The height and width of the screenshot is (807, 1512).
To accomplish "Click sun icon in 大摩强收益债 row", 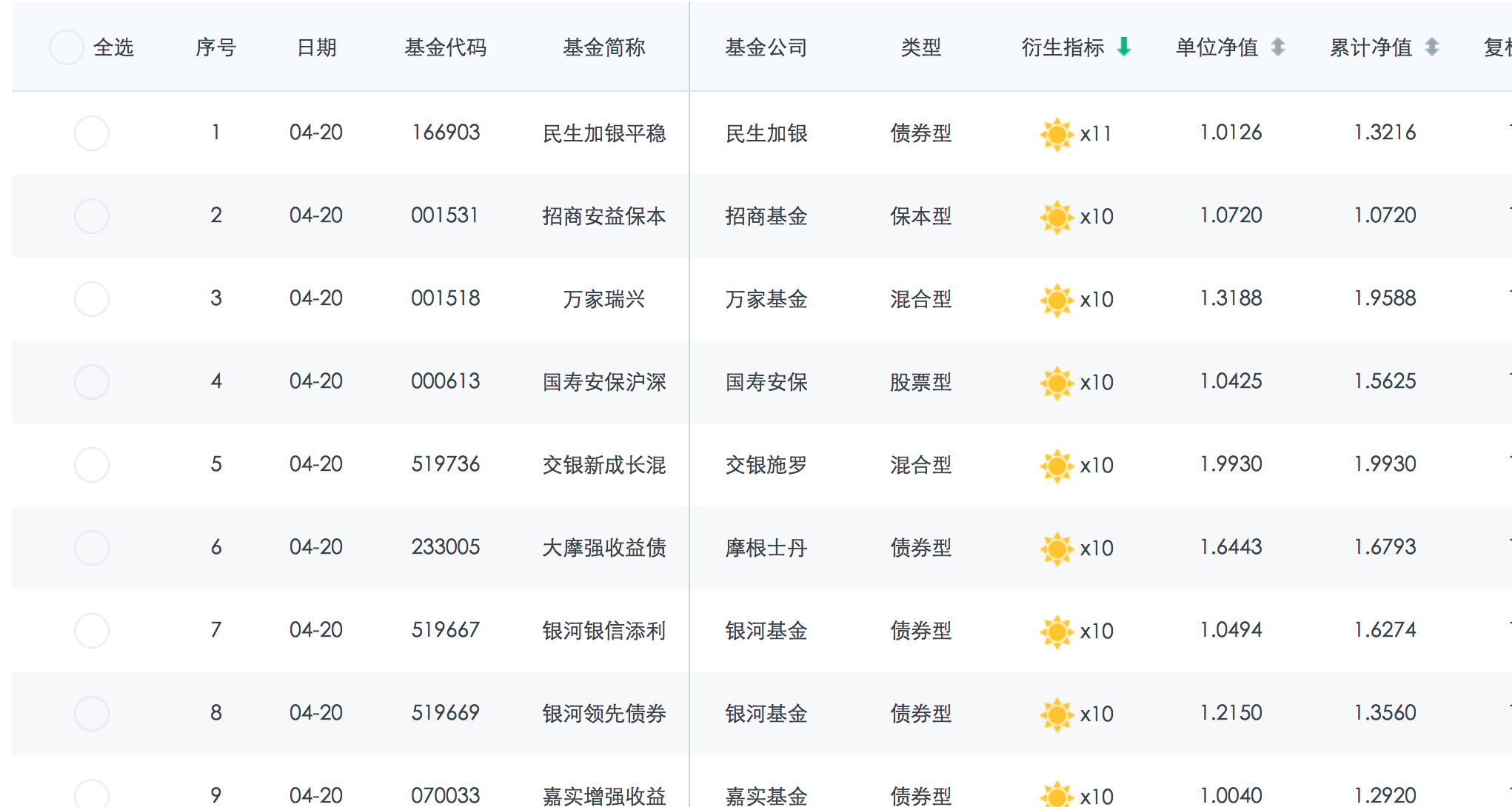I will click(x=1057, y=549).
